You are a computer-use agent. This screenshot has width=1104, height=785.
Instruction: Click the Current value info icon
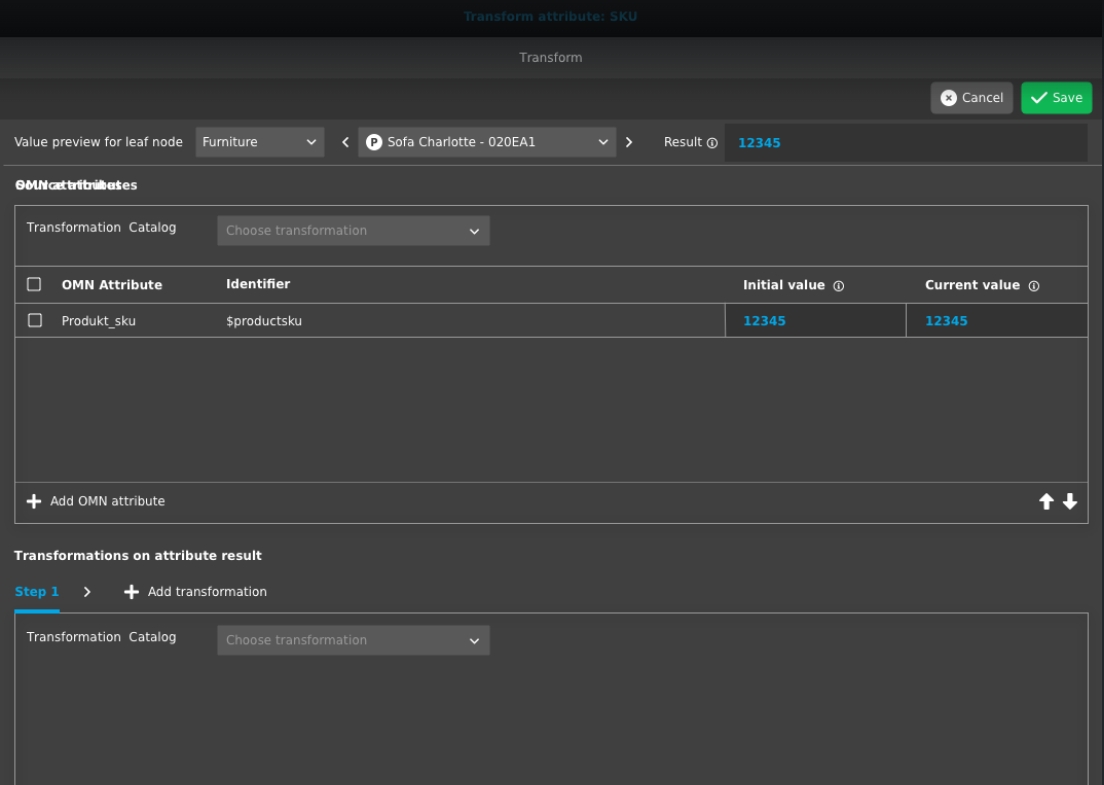coord(1033,286)
